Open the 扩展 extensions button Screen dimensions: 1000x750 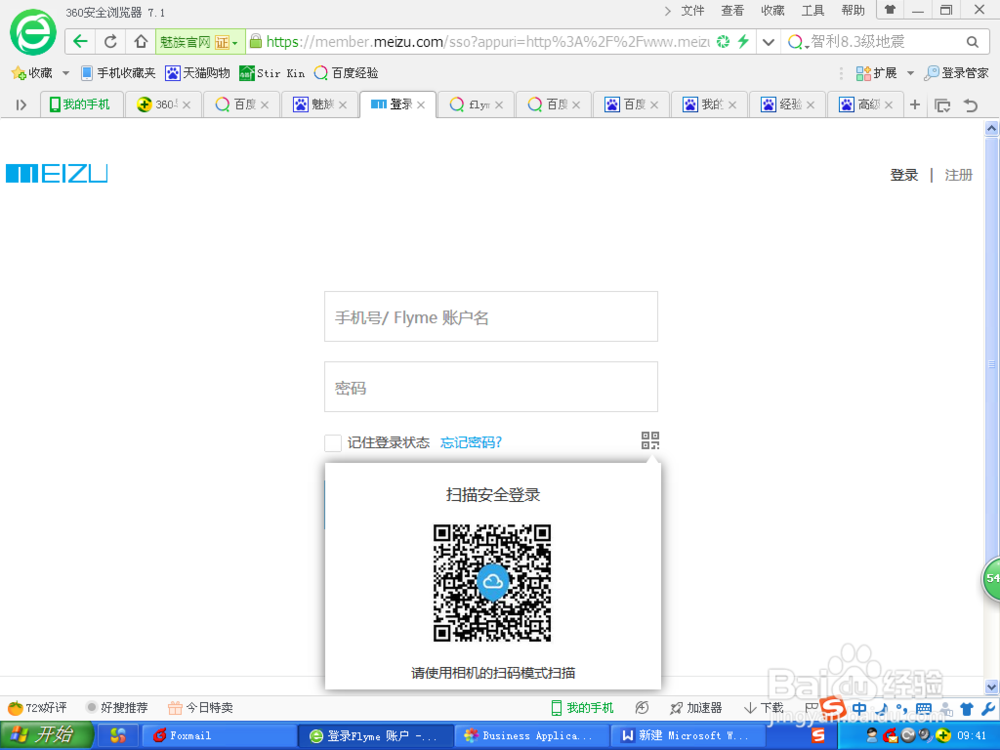point(876,73)
